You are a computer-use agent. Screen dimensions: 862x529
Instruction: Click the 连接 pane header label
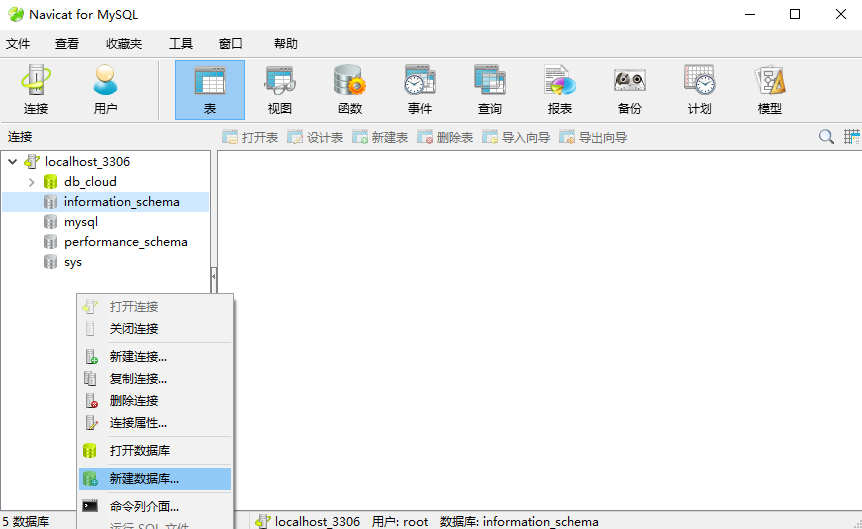coord(20,136)
